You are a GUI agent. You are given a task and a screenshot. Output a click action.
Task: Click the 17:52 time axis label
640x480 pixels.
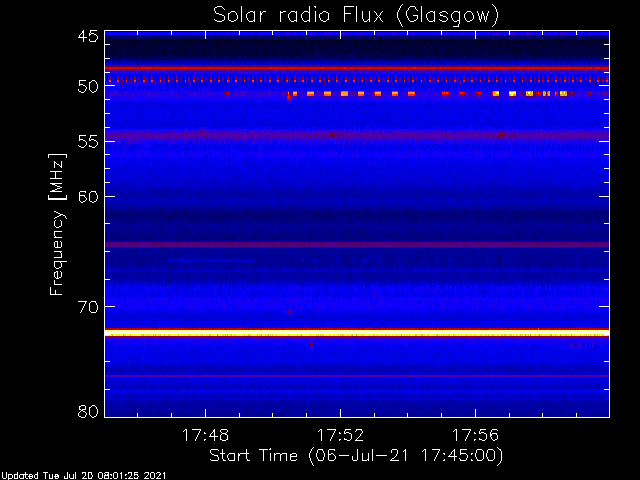(340, 435)
